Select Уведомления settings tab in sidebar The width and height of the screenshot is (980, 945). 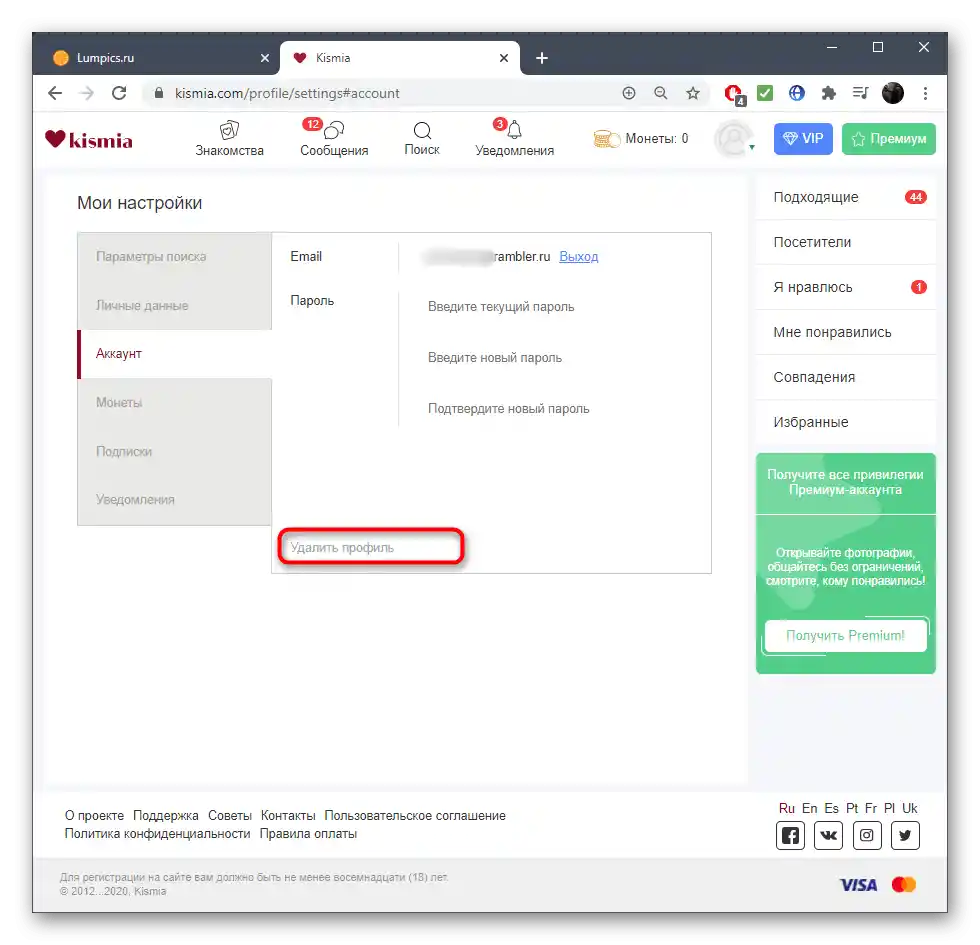coord(174,499)
